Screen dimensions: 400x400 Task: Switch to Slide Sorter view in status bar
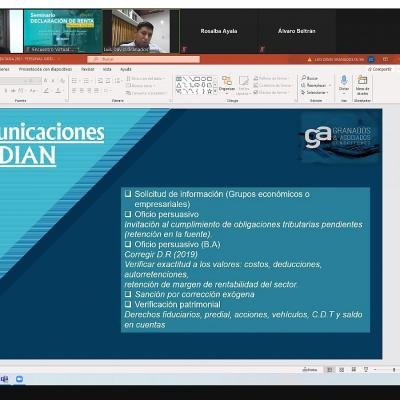pos(342,370)
